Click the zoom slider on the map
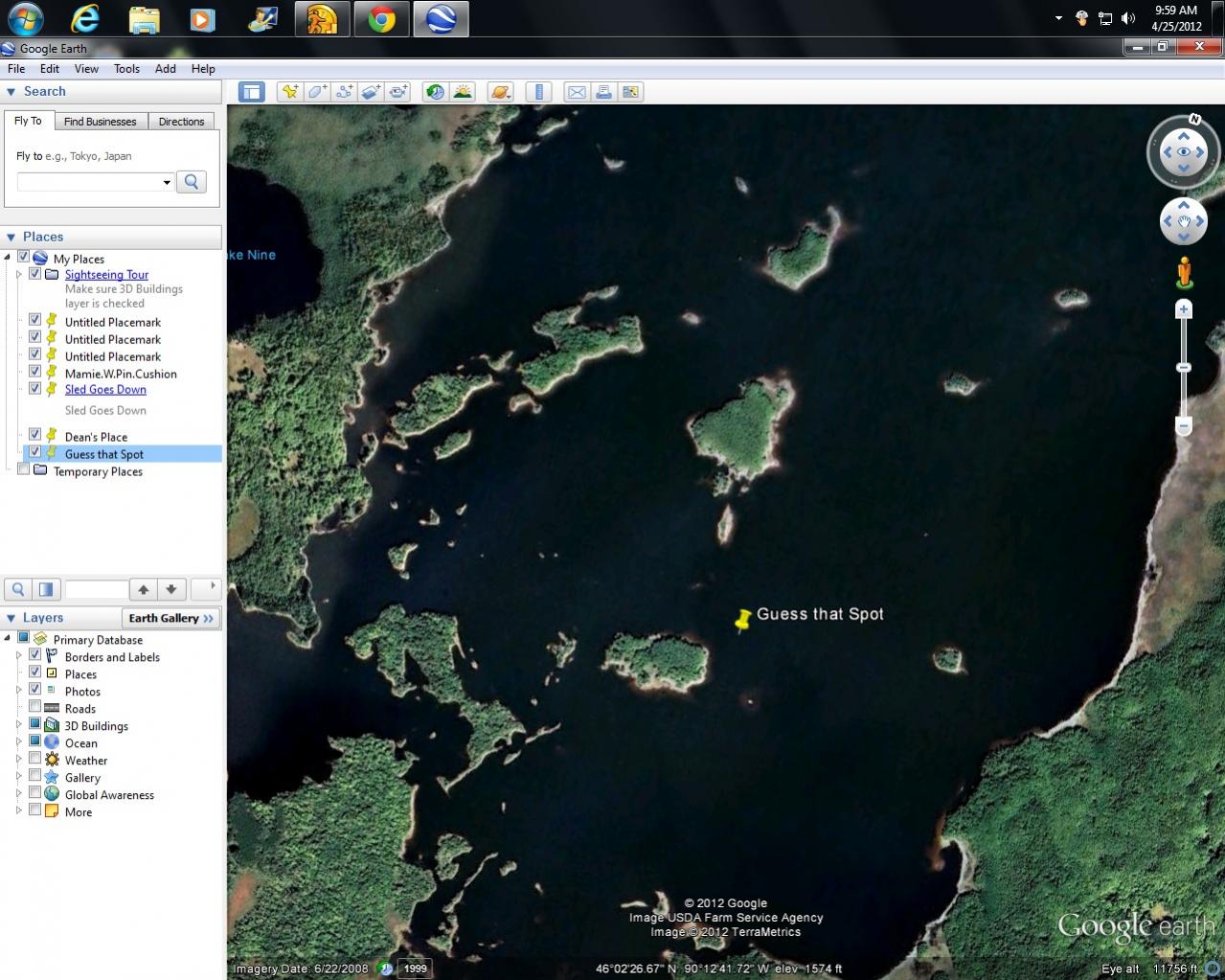This screenshot has width=1225, height=980. (x=1184, y=368)
